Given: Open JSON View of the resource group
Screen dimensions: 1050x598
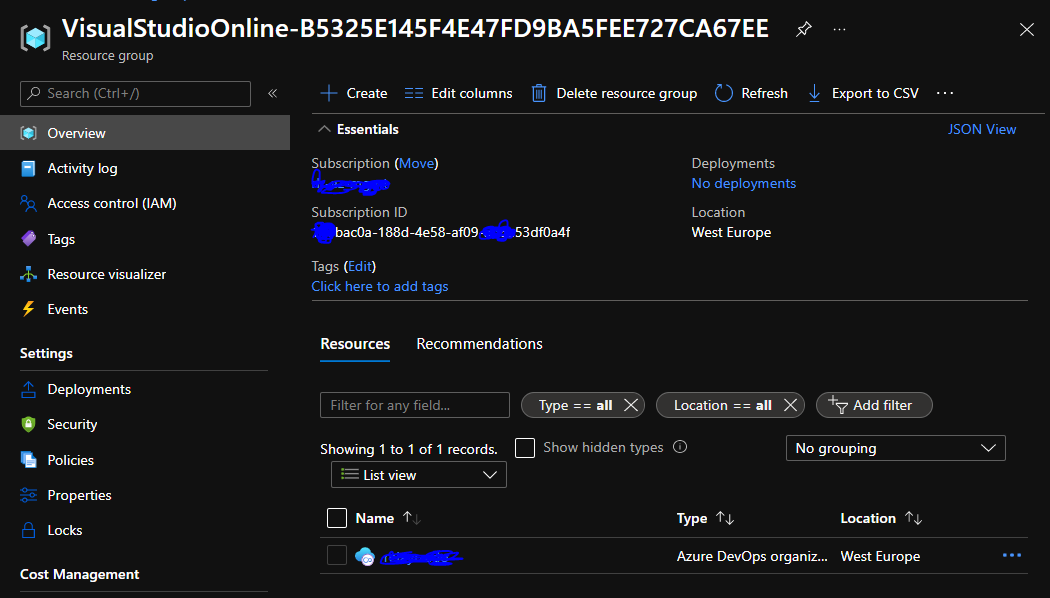Looking at the screenshot, I should click(x=981, y=128).
